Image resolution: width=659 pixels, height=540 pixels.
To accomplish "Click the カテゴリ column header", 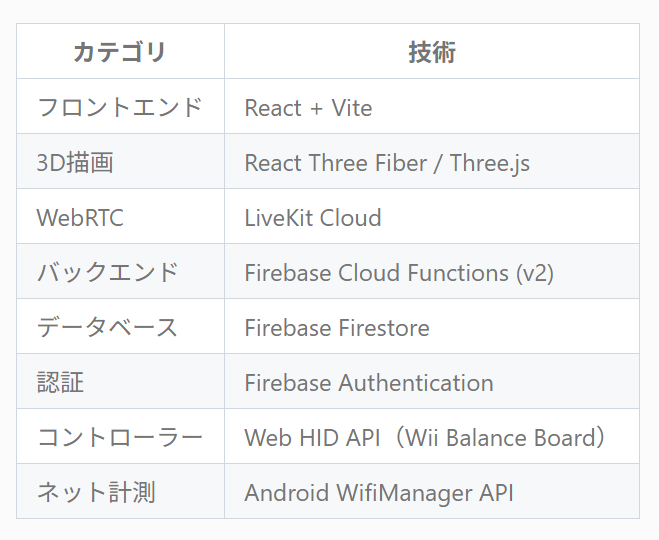I will click(120, 52).
